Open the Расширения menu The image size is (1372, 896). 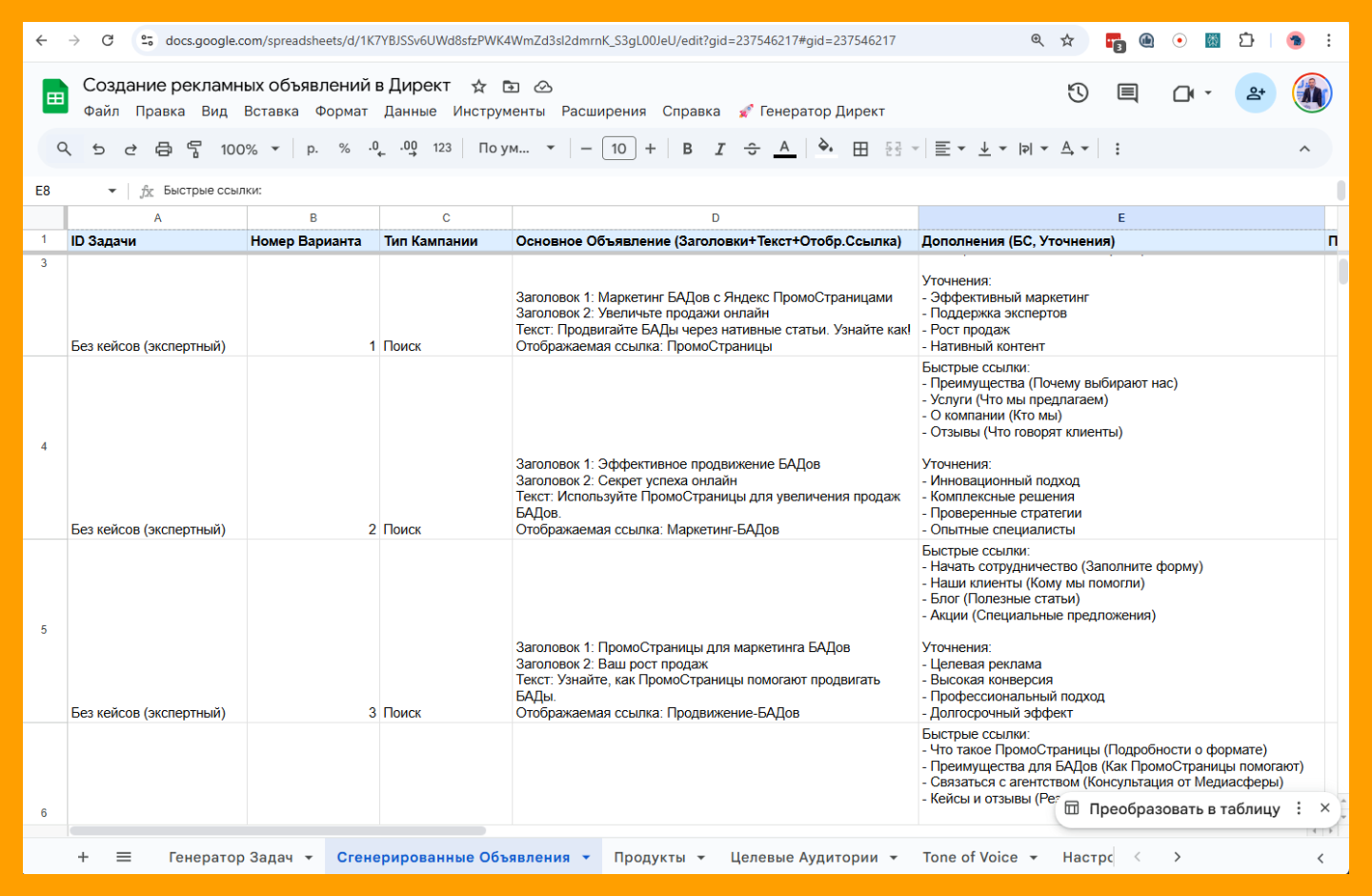(x=603, y=112)
